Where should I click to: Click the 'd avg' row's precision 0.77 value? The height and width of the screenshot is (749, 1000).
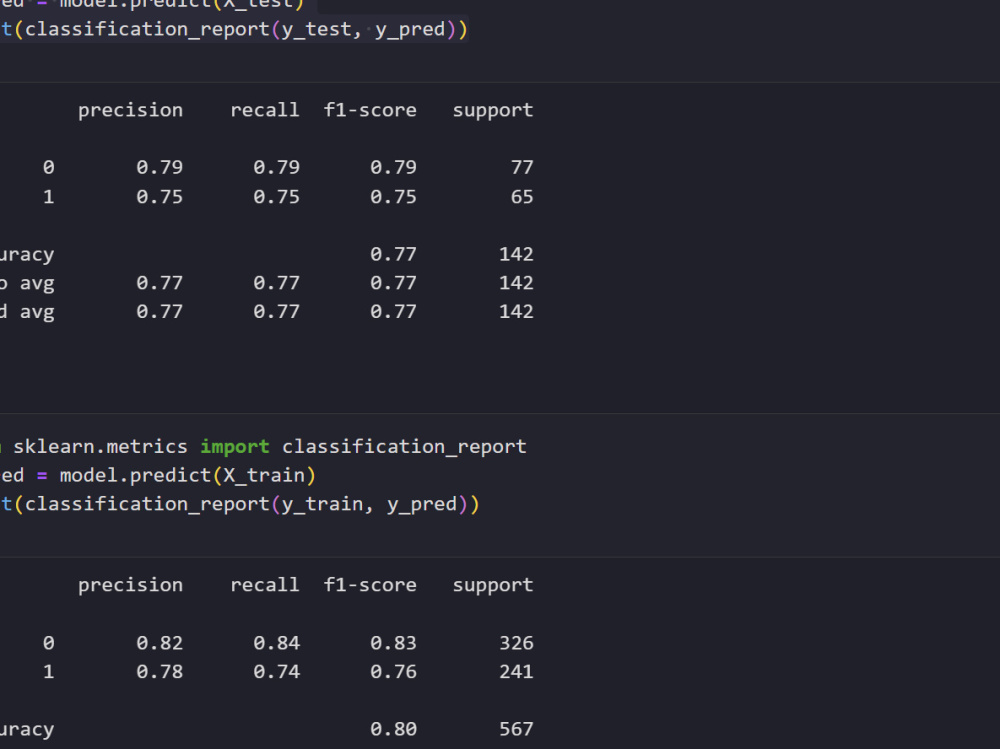(x=159, y=311)
